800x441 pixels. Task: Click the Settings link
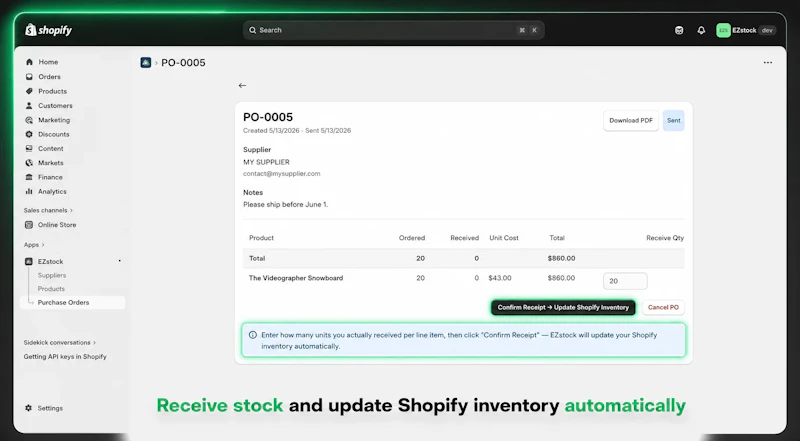[50, 408]
